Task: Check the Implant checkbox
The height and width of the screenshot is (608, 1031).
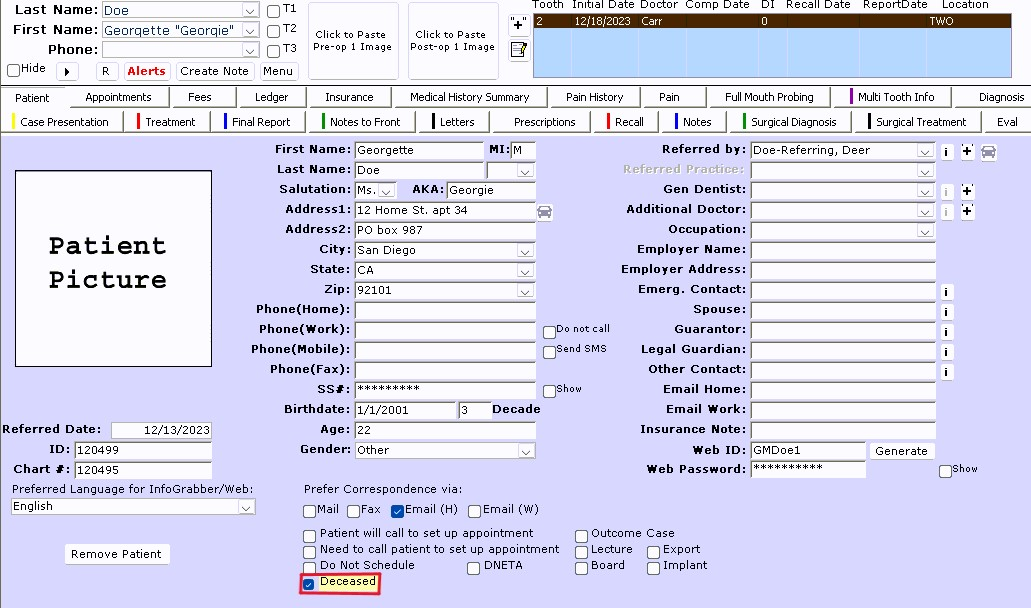Action: (652, 568)
